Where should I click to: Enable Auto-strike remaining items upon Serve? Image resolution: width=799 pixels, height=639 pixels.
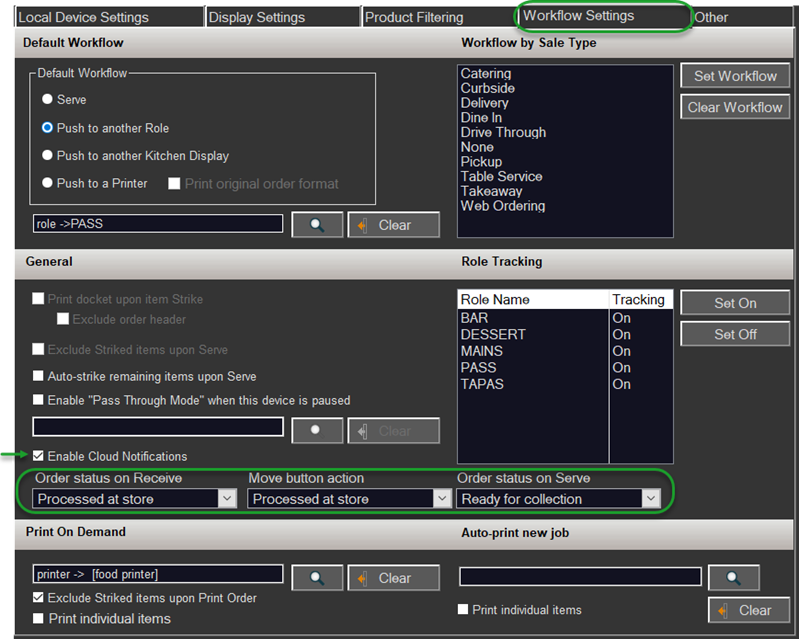coord(38,376)
